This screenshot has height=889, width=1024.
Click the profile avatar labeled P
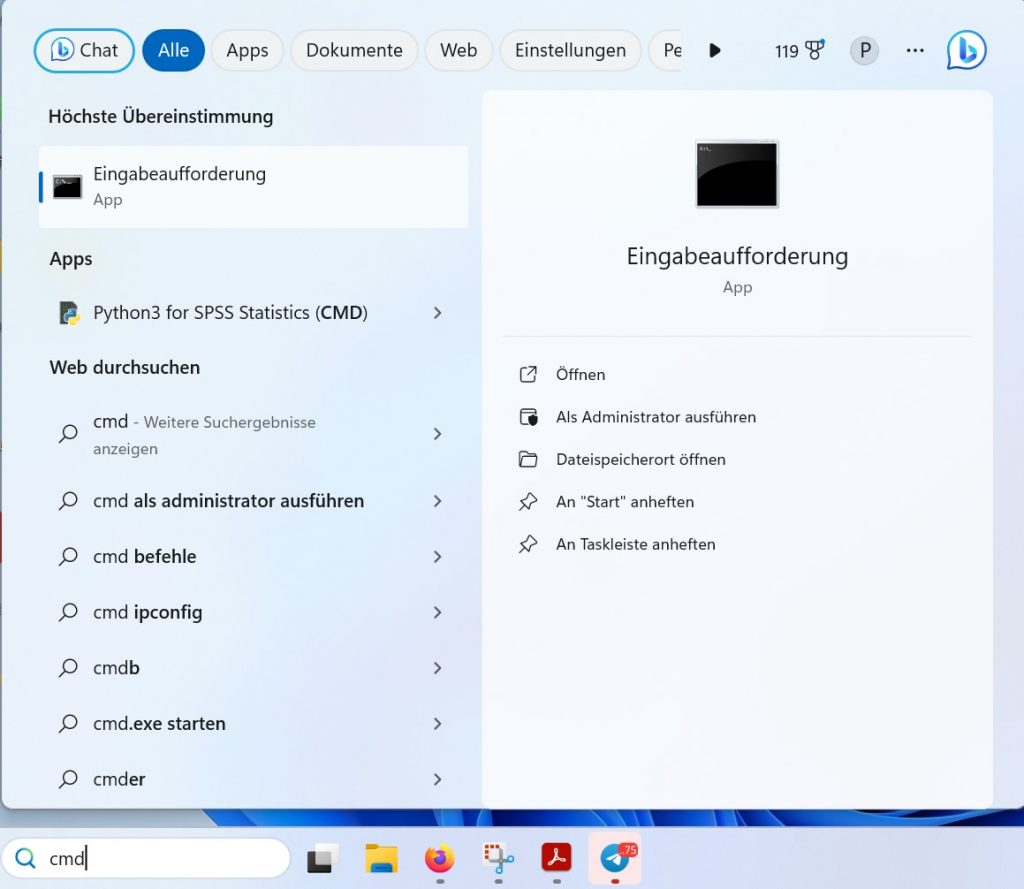864,50
